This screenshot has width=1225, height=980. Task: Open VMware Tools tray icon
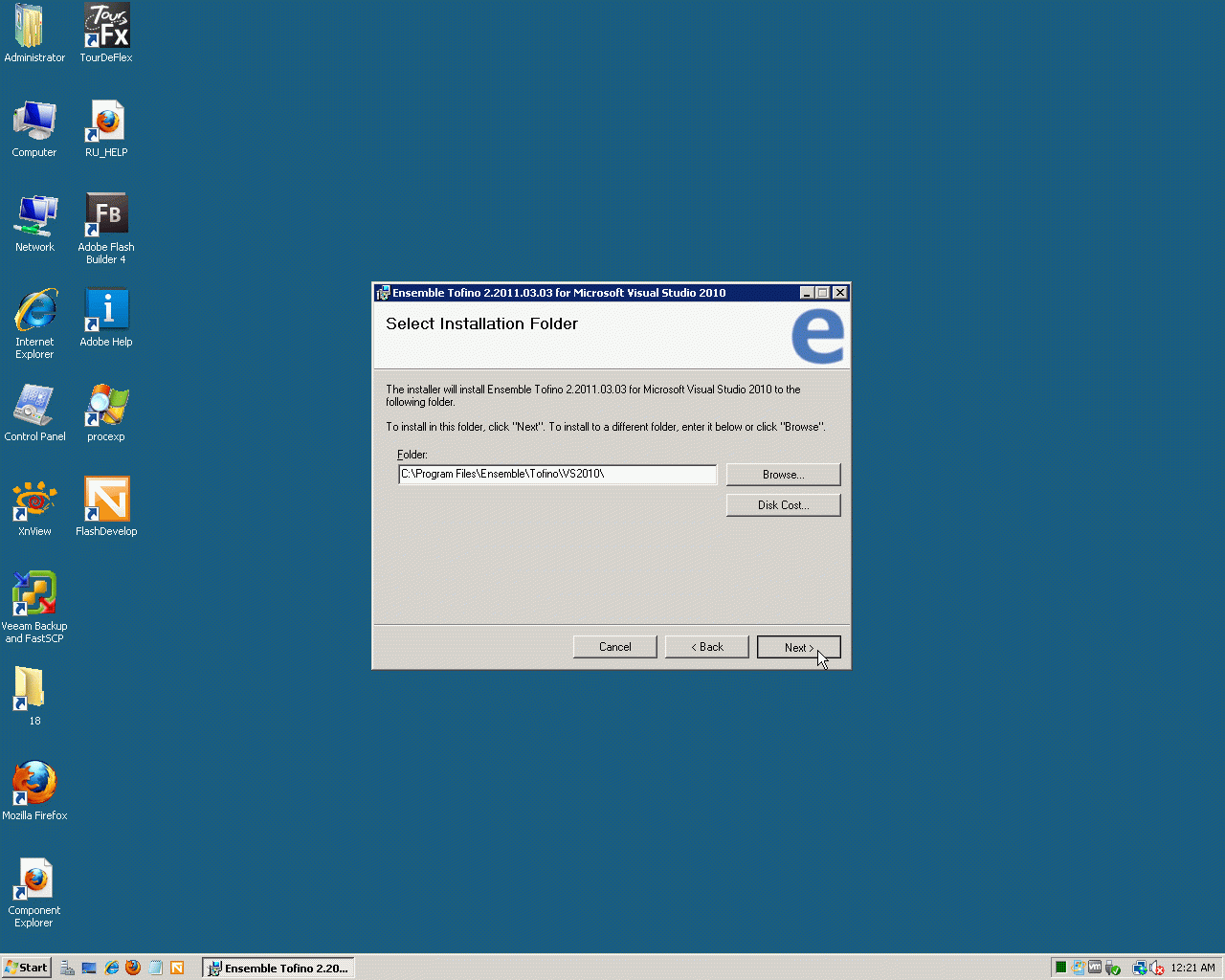point(1095,968)
